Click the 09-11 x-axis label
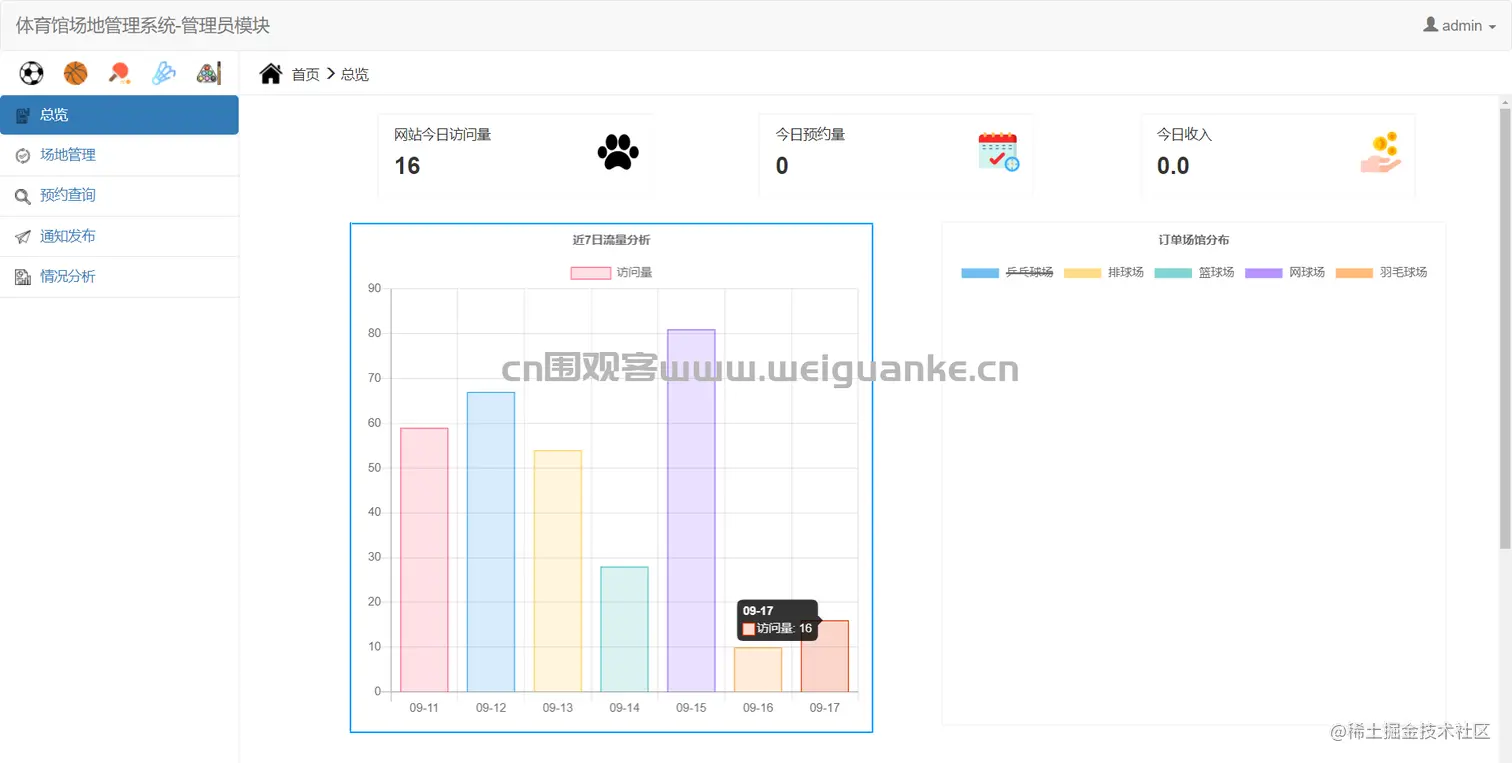The image size is (1512, 763). (x=424, y=708)
